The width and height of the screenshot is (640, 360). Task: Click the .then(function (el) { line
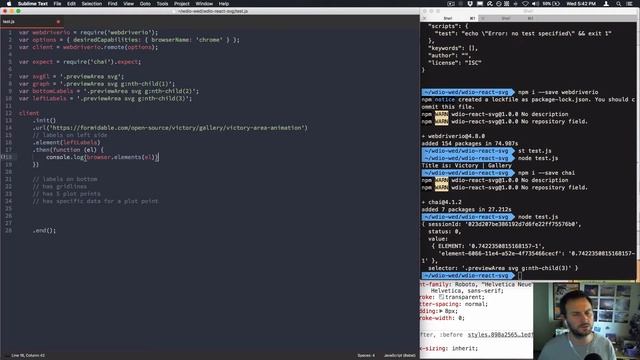[68, 150]
